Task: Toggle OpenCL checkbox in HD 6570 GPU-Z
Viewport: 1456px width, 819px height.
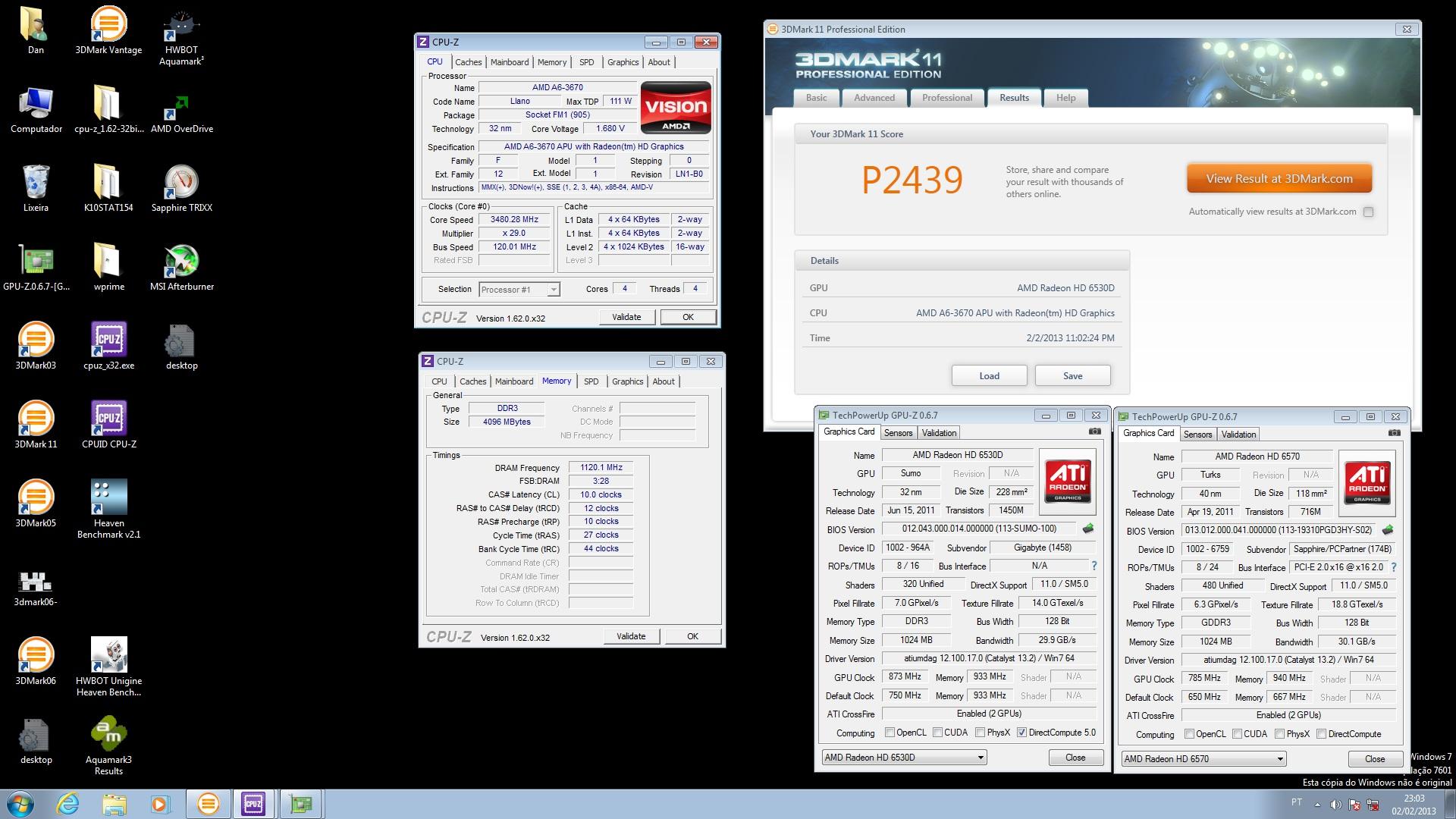Action: click(1189, 734)
